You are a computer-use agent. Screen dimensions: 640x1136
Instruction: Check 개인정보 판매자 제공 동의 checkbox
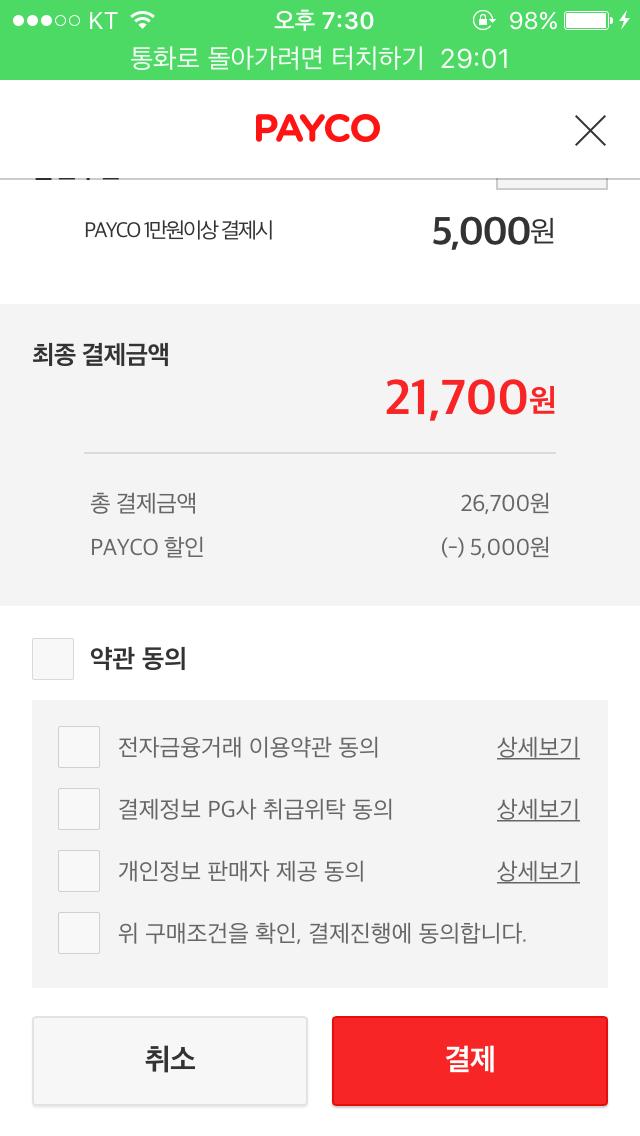pyautogui.click(x=79, y=871)
